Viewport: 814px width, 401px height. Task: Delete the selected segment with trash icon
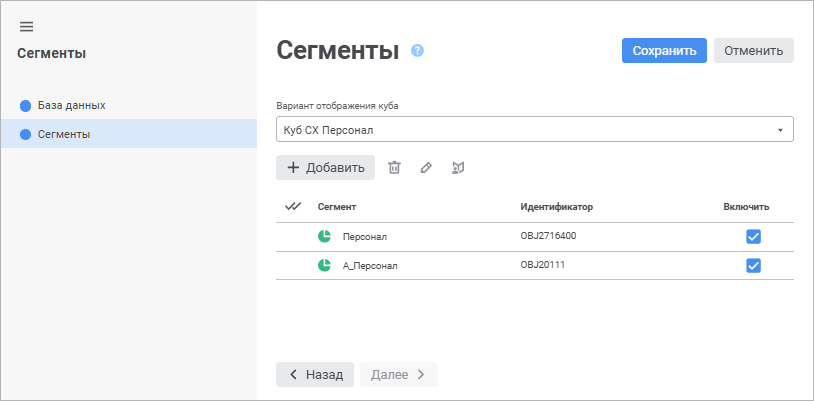[x=394, y=168]
